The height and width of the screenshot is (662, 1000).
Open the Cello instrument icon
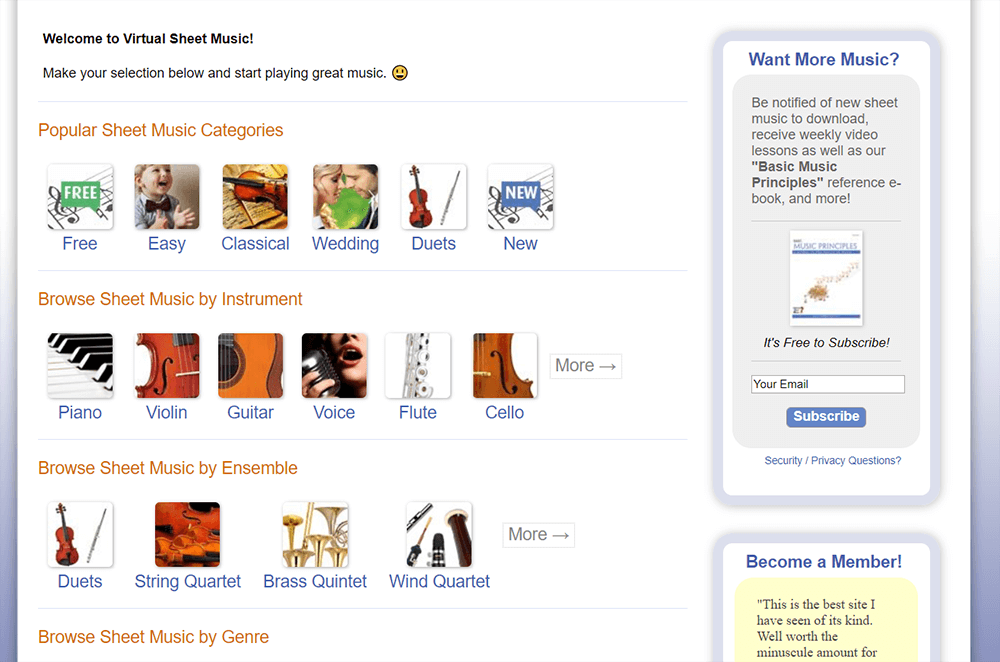(x=504, y=365)
